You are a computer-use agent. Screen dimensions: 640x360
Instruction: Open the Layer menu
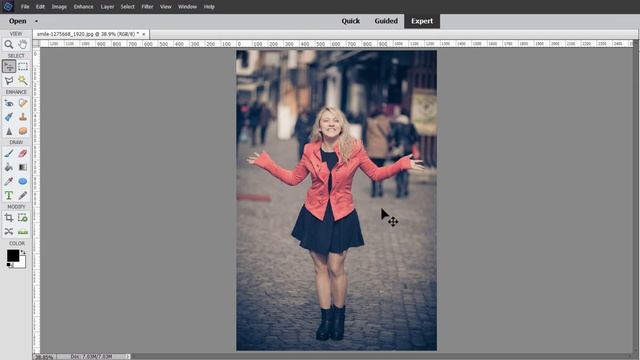tap(107, 7)
